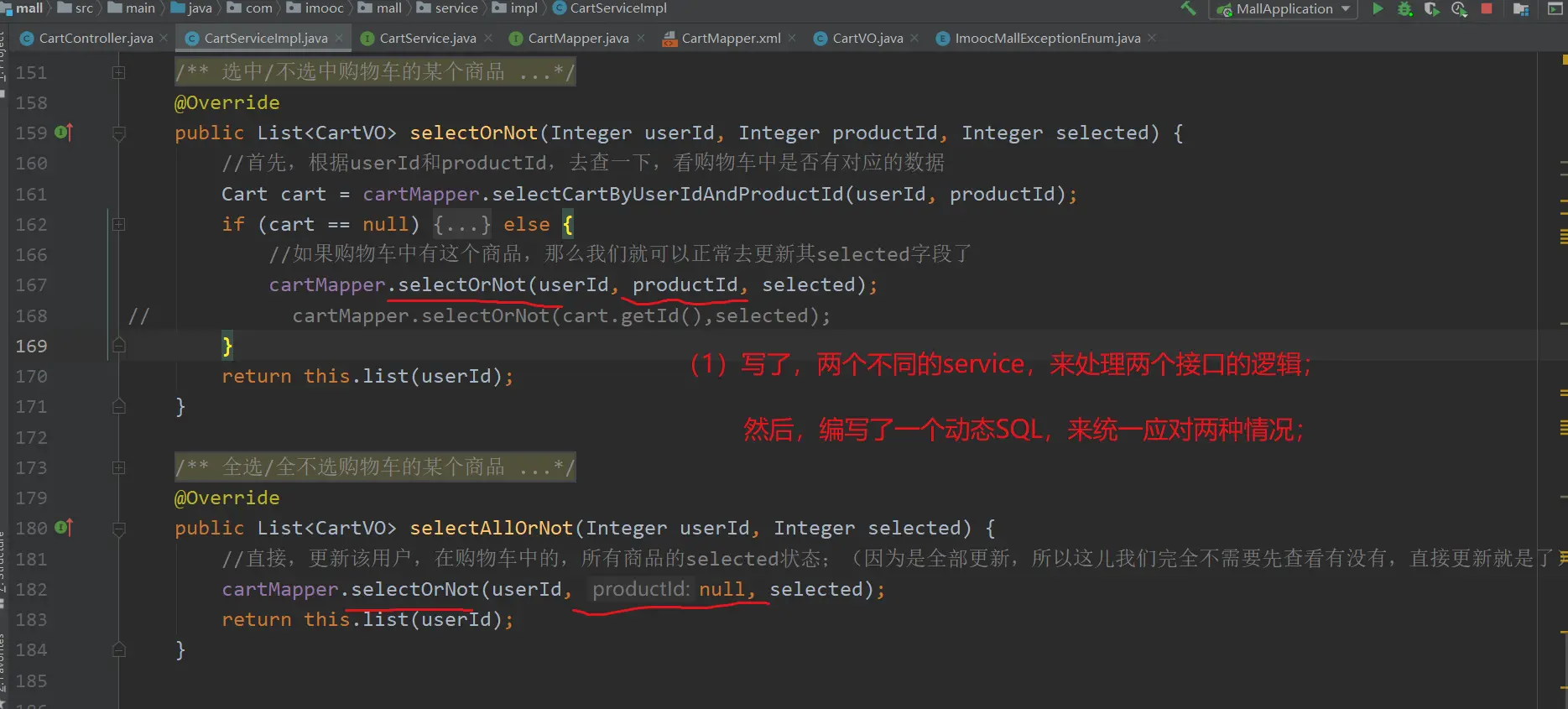This screenshot has height=709, width=1568.
Task: Close the CartVO.java tab
Action: click(x=914, y=38)
